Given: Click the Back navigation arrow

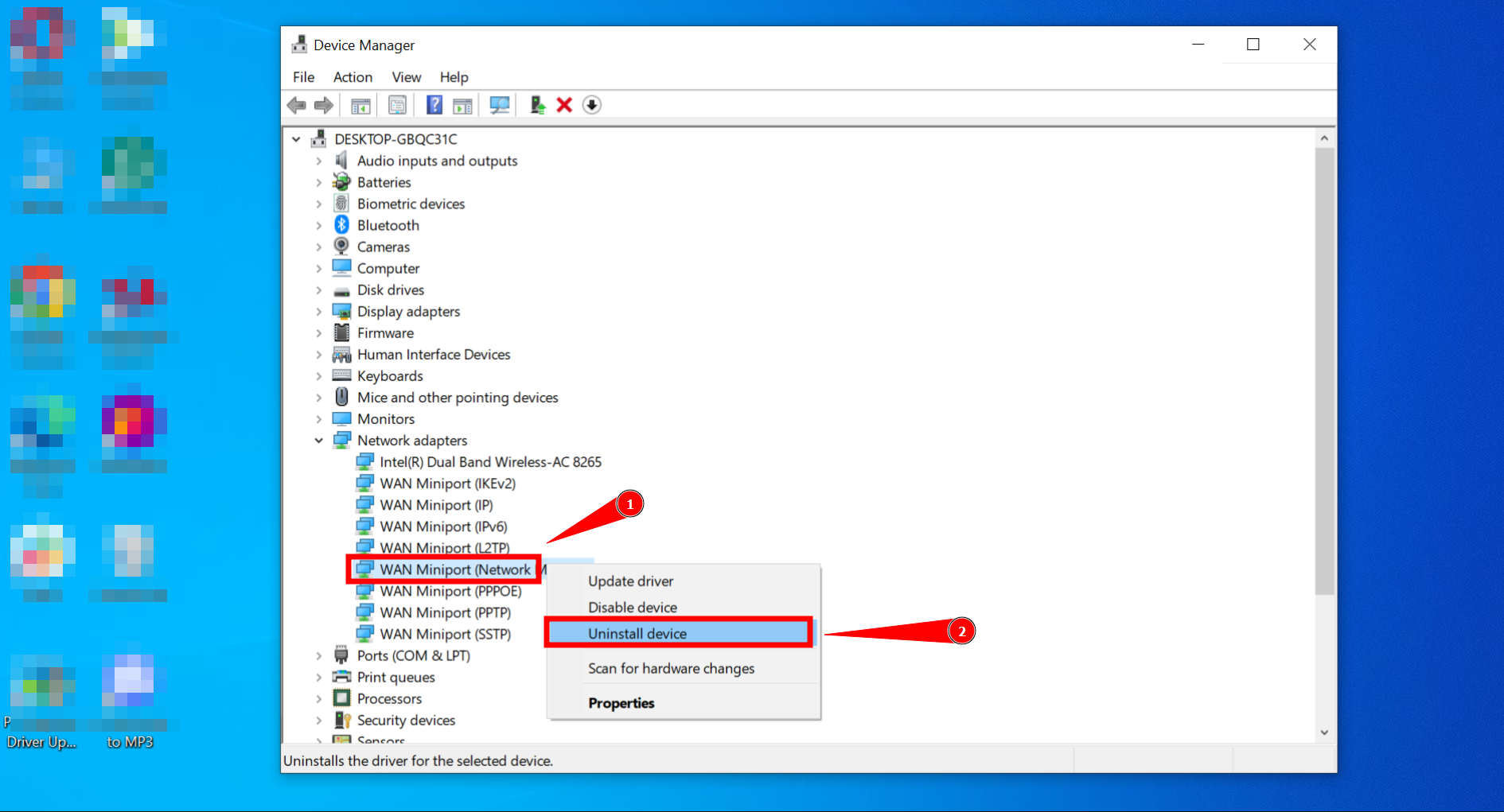Looking at the screenshot, I should pos(297,104).
